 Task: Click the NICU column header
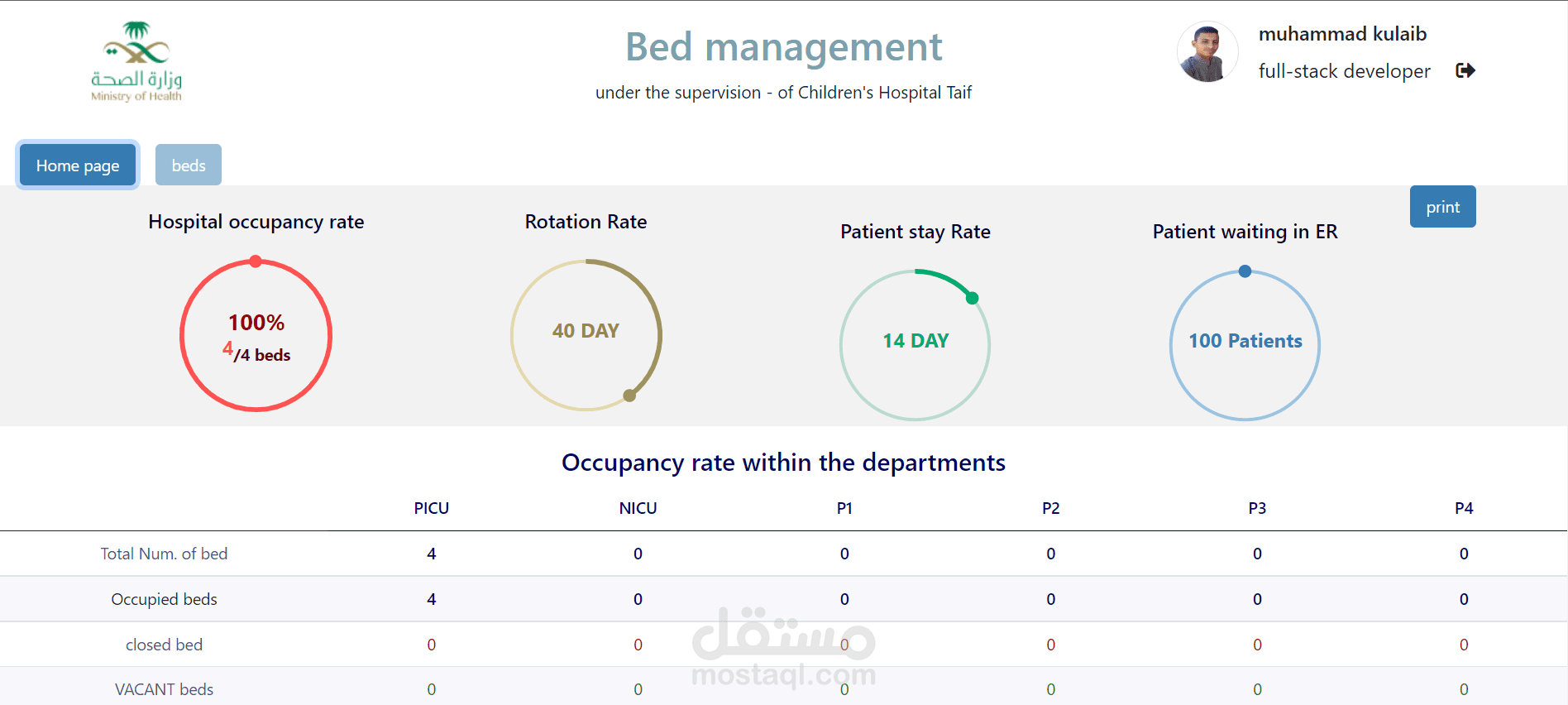[x=638, y=508]
